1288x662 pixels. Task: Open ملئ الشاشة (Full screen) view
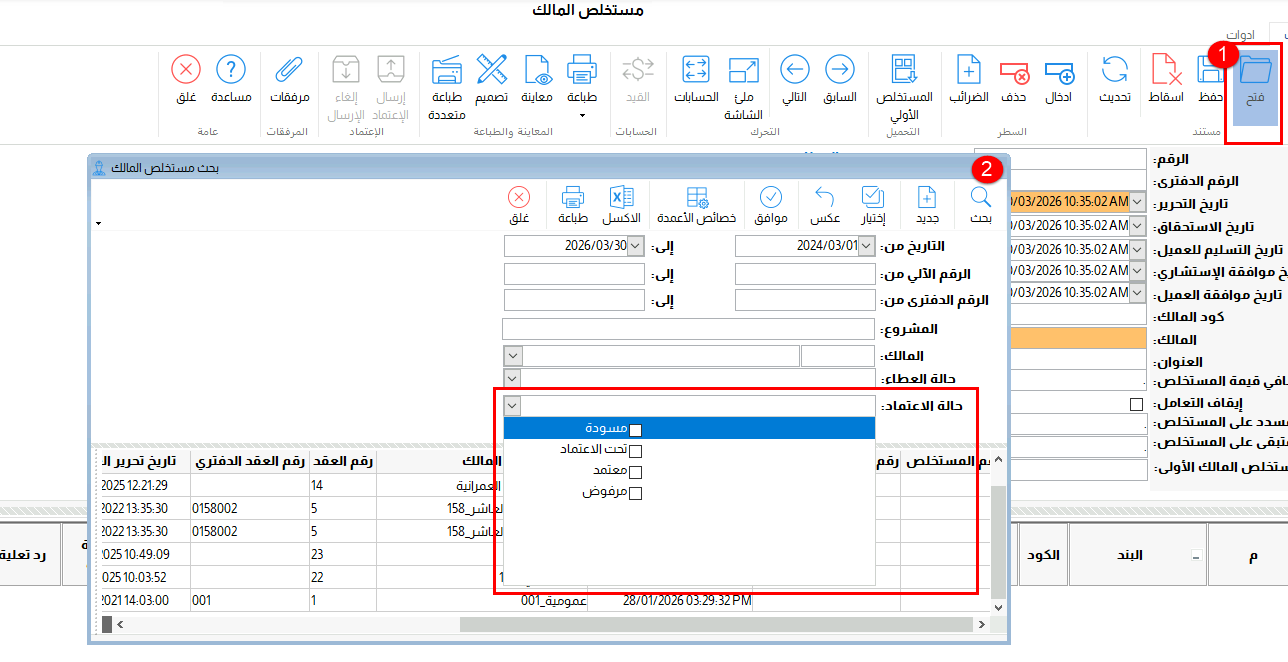coord(742,79)
